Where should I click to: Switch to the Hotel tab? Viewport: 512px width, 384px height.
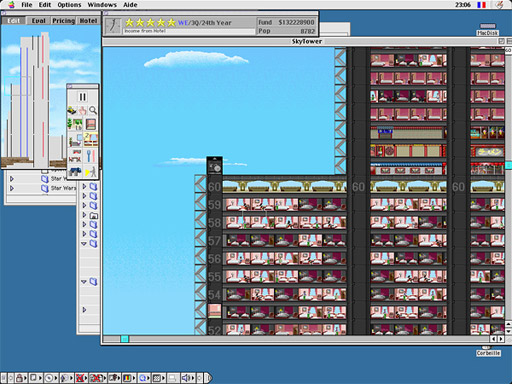88,21
